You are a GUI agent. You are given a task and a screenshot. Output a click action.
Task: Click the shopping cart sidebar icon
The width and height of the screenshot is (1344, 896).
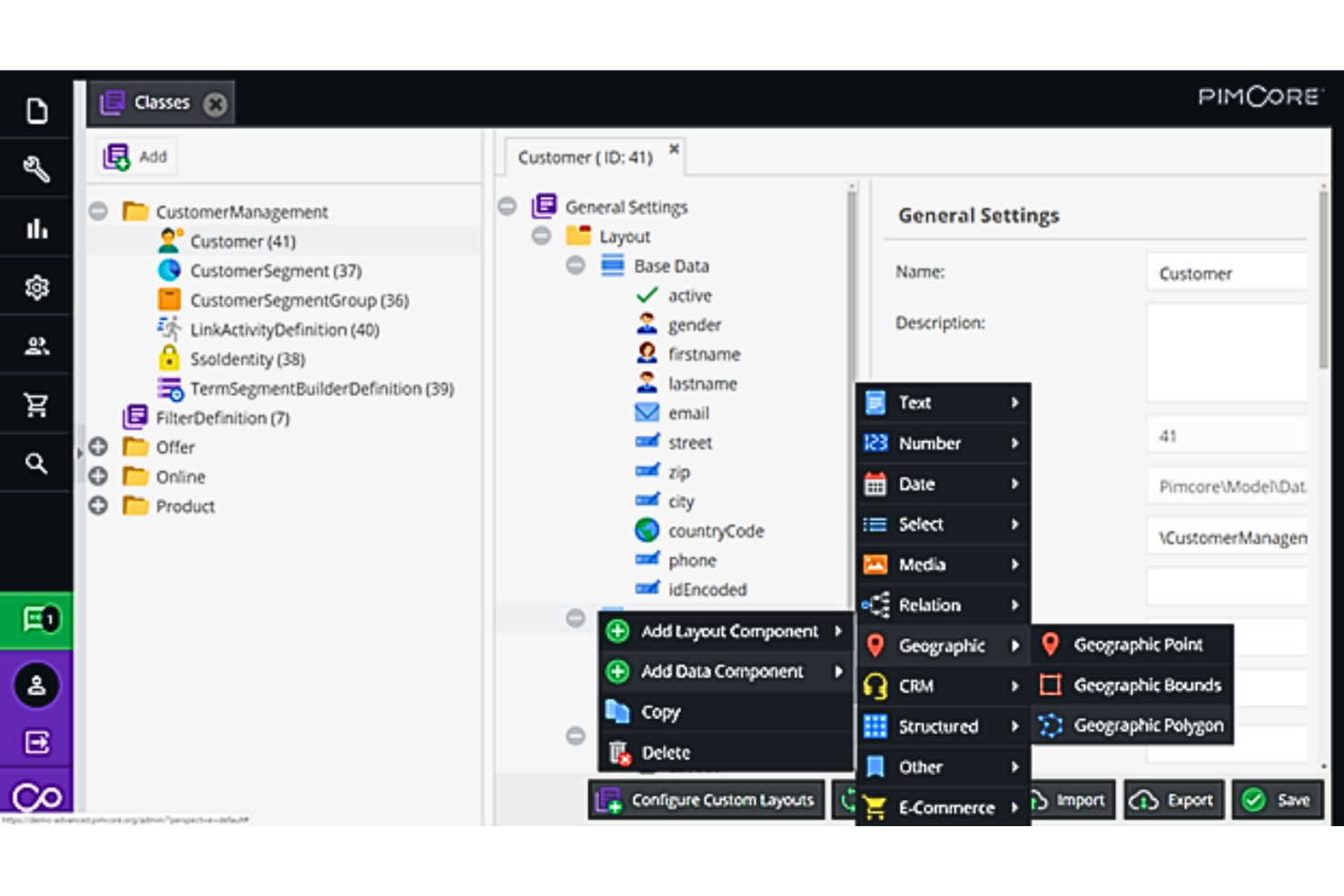pos(36,405)
